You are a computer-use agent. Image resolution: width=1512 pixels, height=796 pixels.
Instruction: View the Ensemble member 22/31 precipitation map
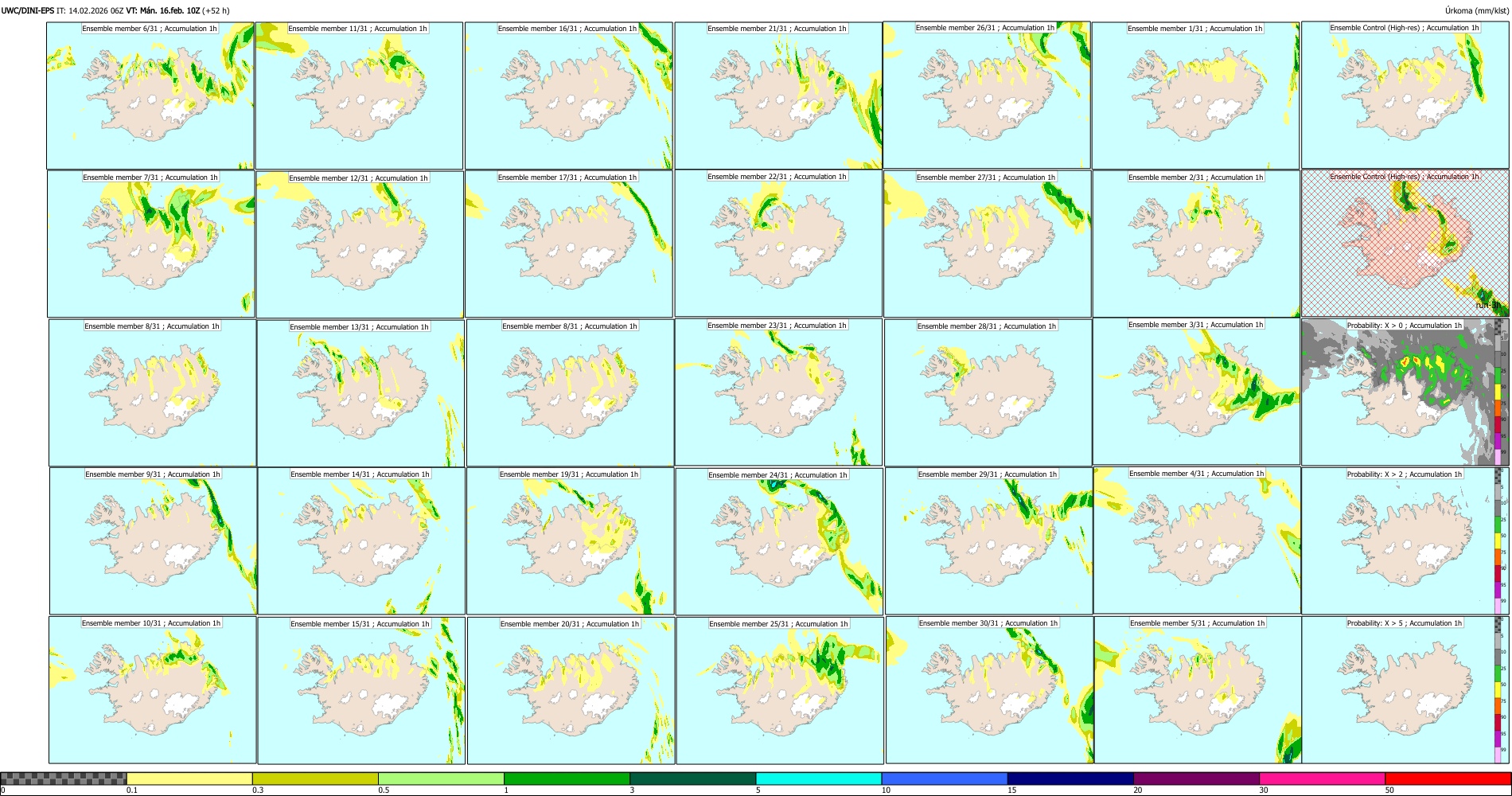778,243
